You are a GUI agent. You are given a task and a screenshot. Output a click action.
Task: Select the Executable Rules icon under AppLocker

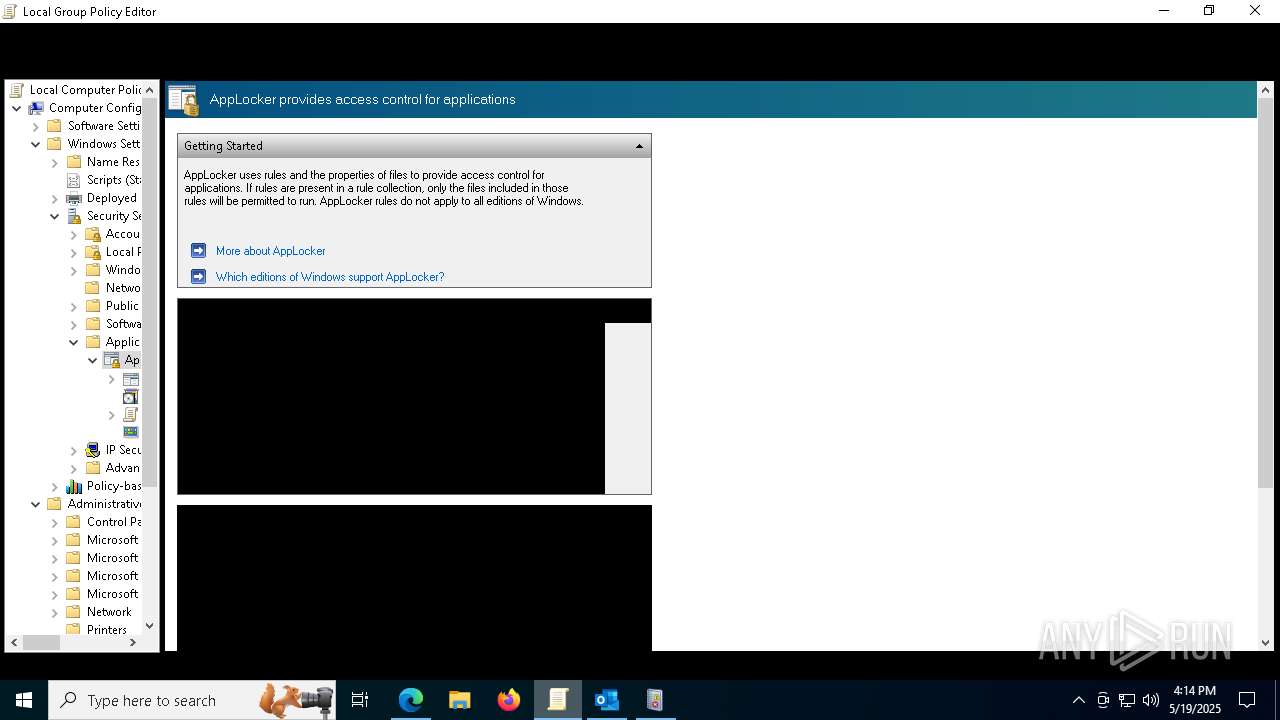(x=130, y=379)
